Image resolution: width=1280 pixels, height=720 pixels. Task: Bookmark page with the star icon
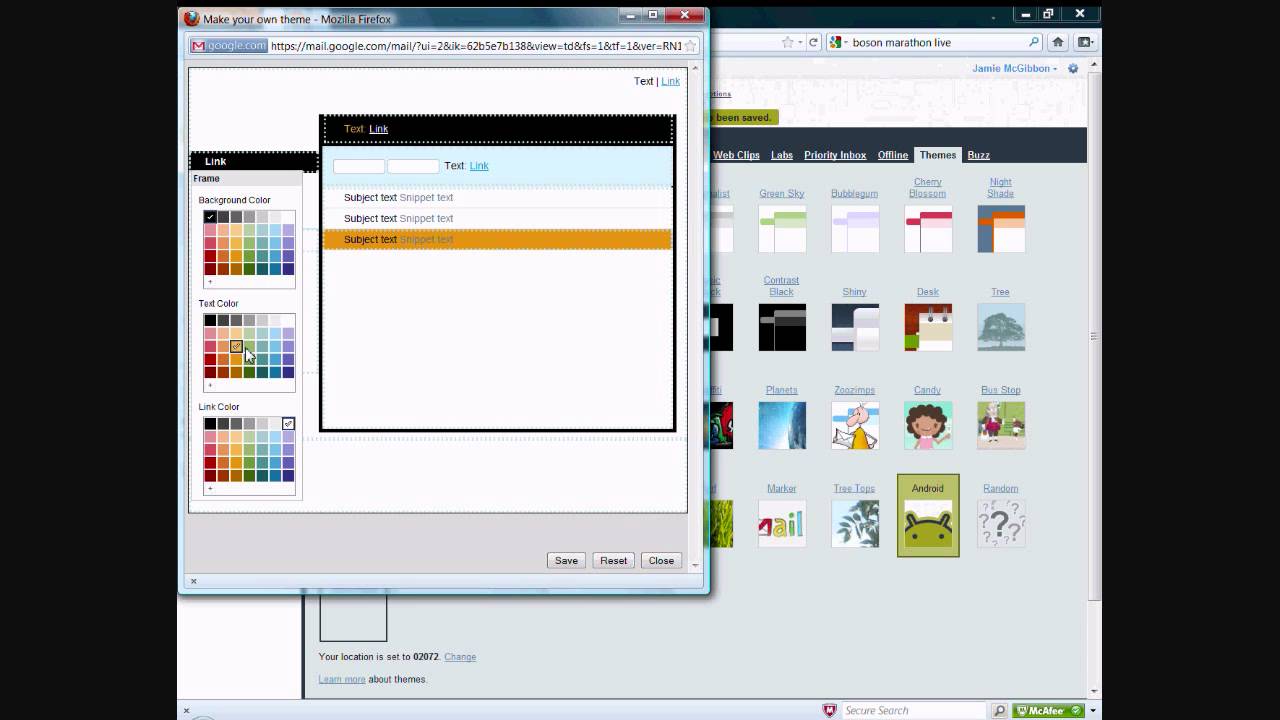(x=787, y=42)
